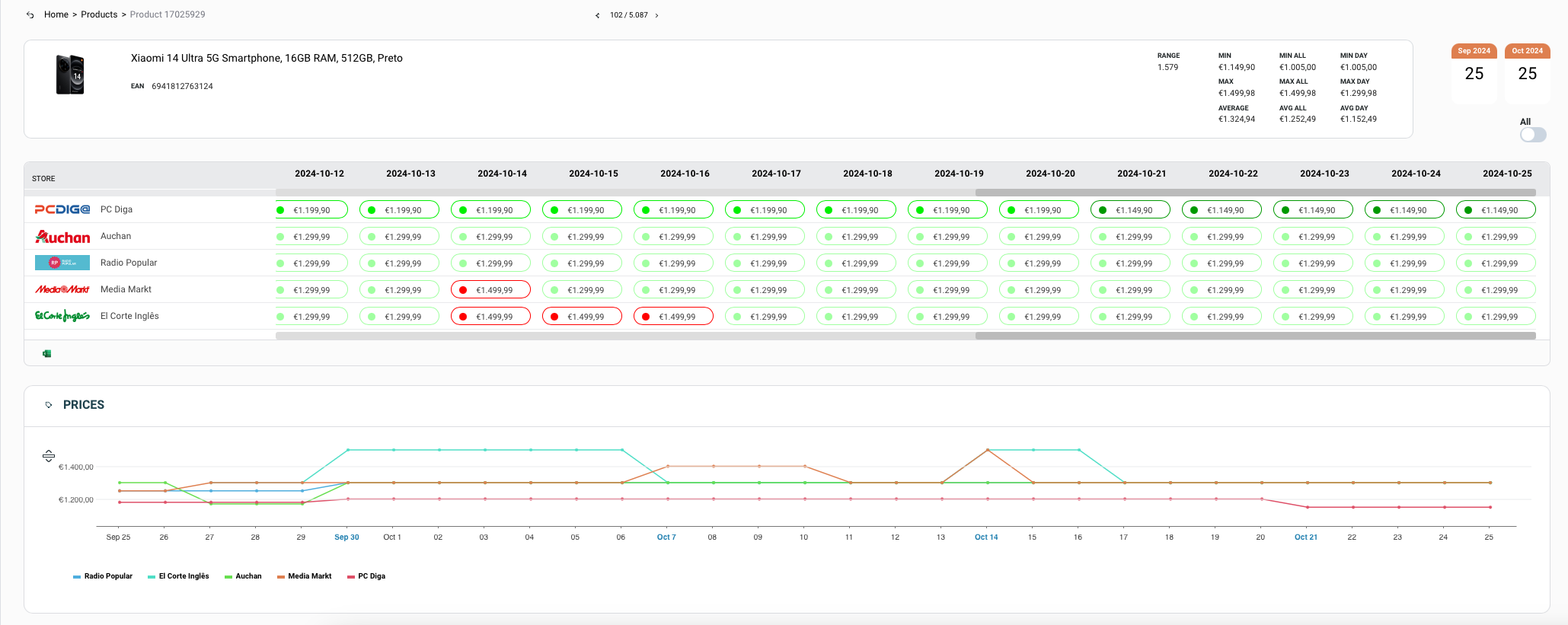Click El Corte Inglês red price on 2024-10-16

pos(673,317)
